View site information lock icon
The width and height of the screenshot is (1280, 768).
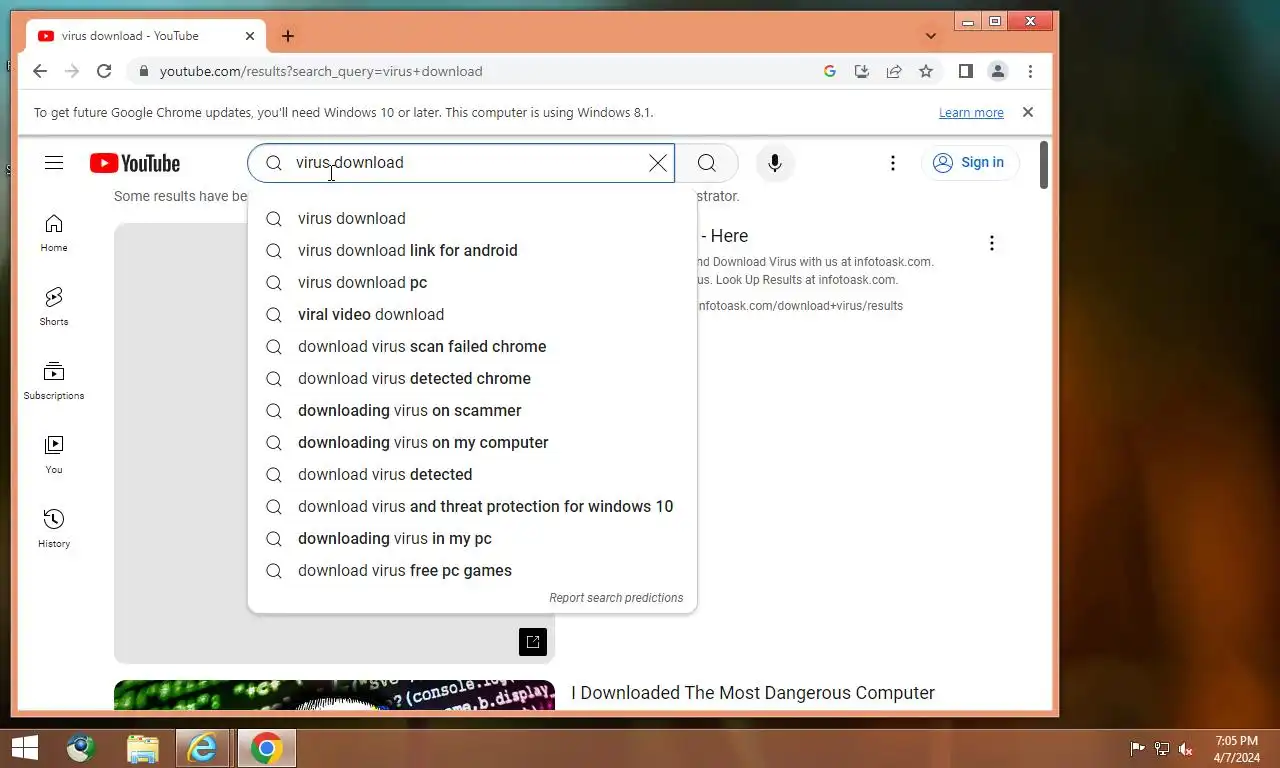point(144,71)
